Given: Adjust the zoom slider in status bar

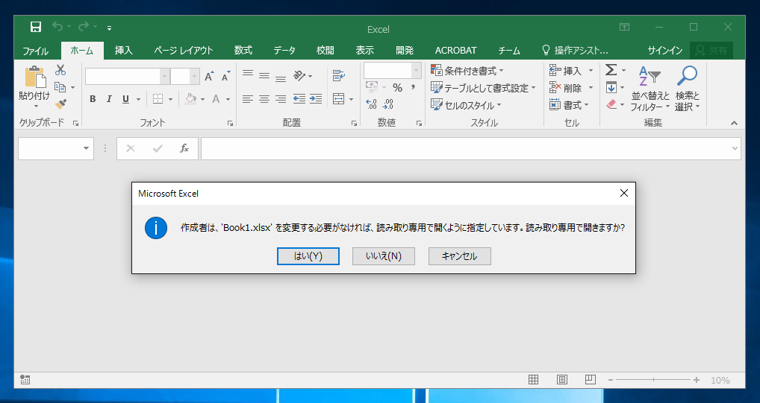Looking at the screenshot, I should (653, 380).
